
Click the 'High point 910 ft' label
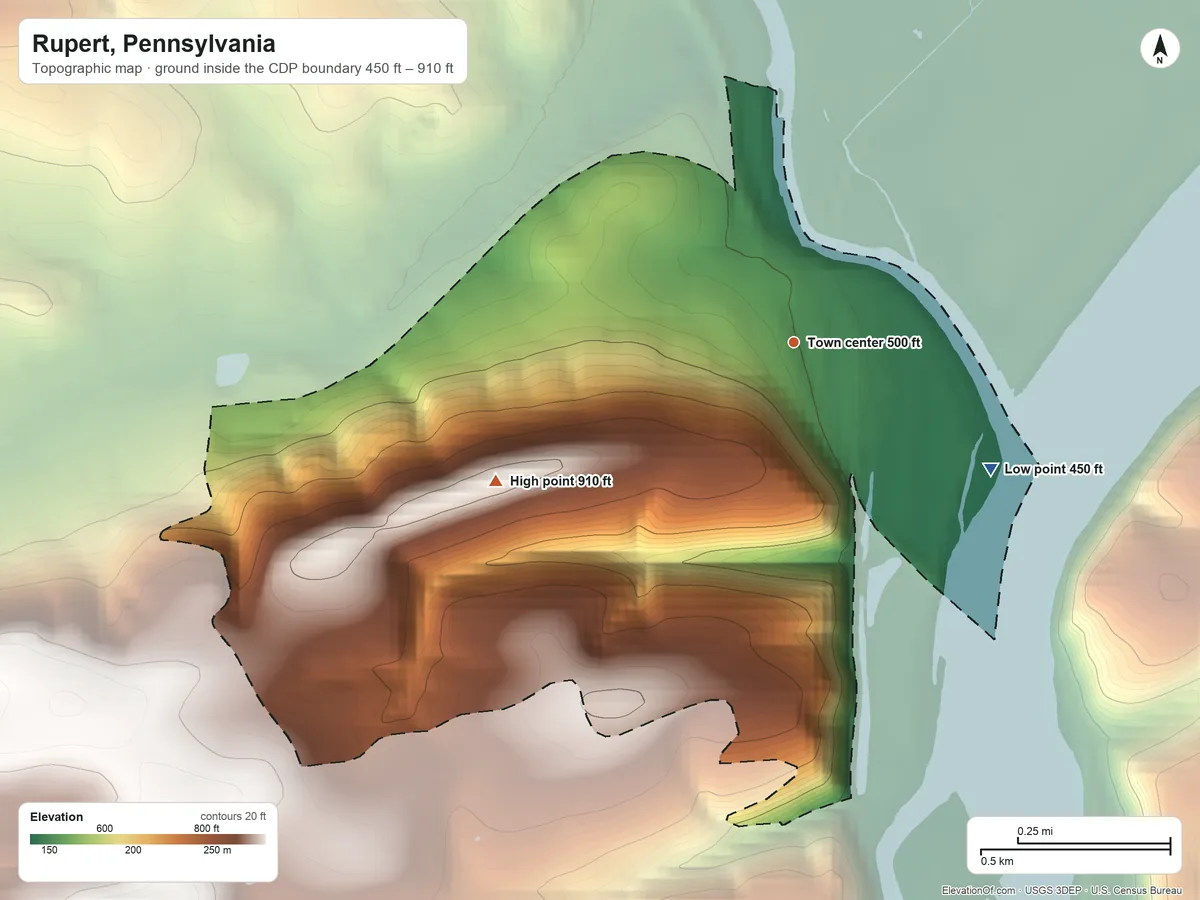click(x=561, y=481)
